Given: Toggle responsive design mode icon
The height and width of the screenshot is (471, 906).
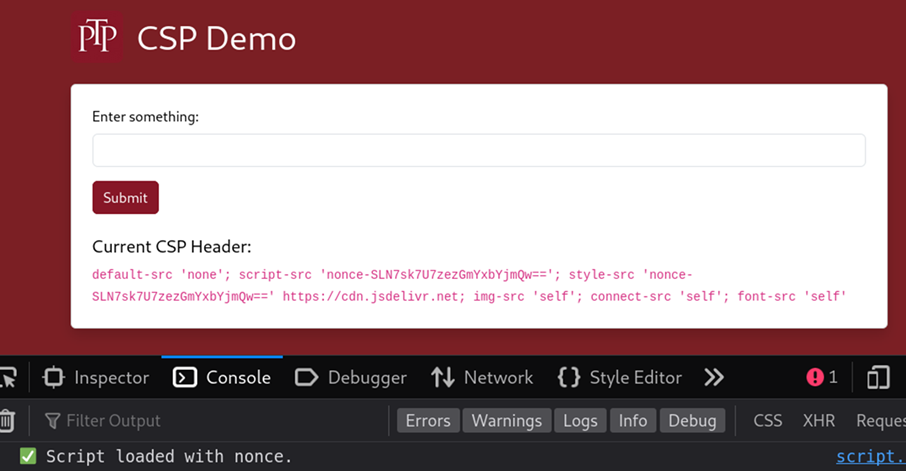Looking at the screenshot, I should coord(878,377).
